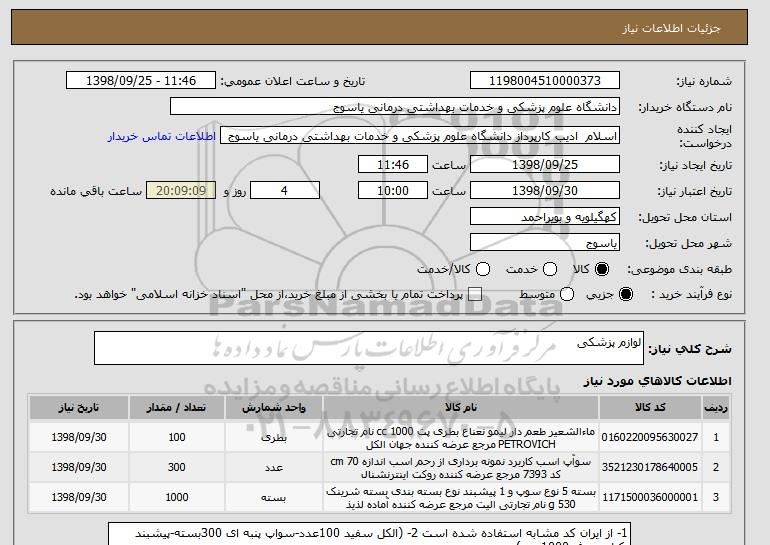The image size is (770, 545).
Task: Click the general description box لوازم پزشکی
Action: coord(369,348)
